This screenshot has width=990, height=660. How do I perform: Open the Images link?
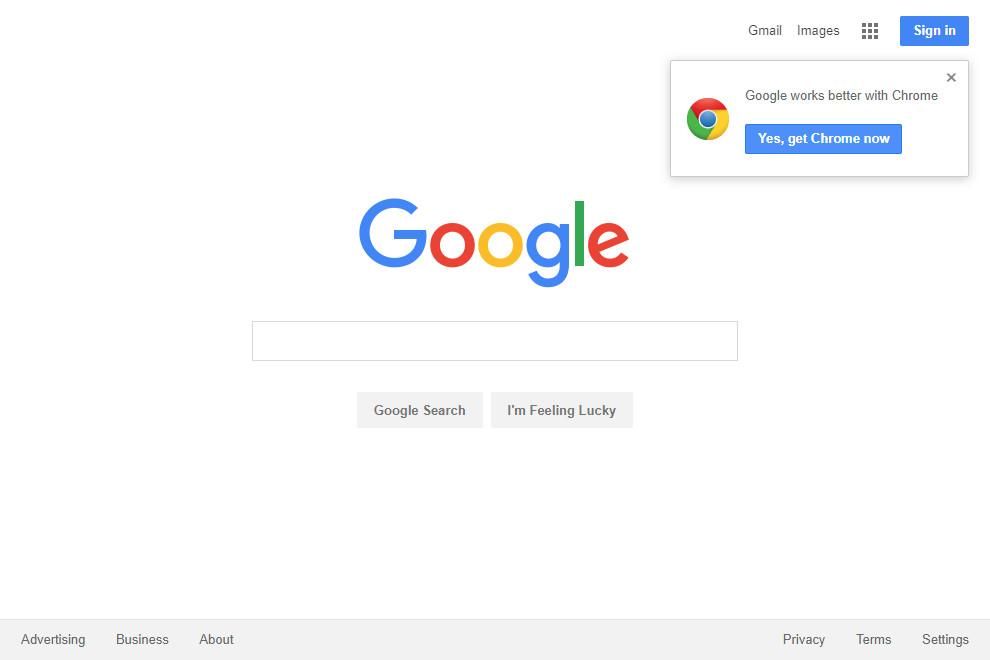818,31
